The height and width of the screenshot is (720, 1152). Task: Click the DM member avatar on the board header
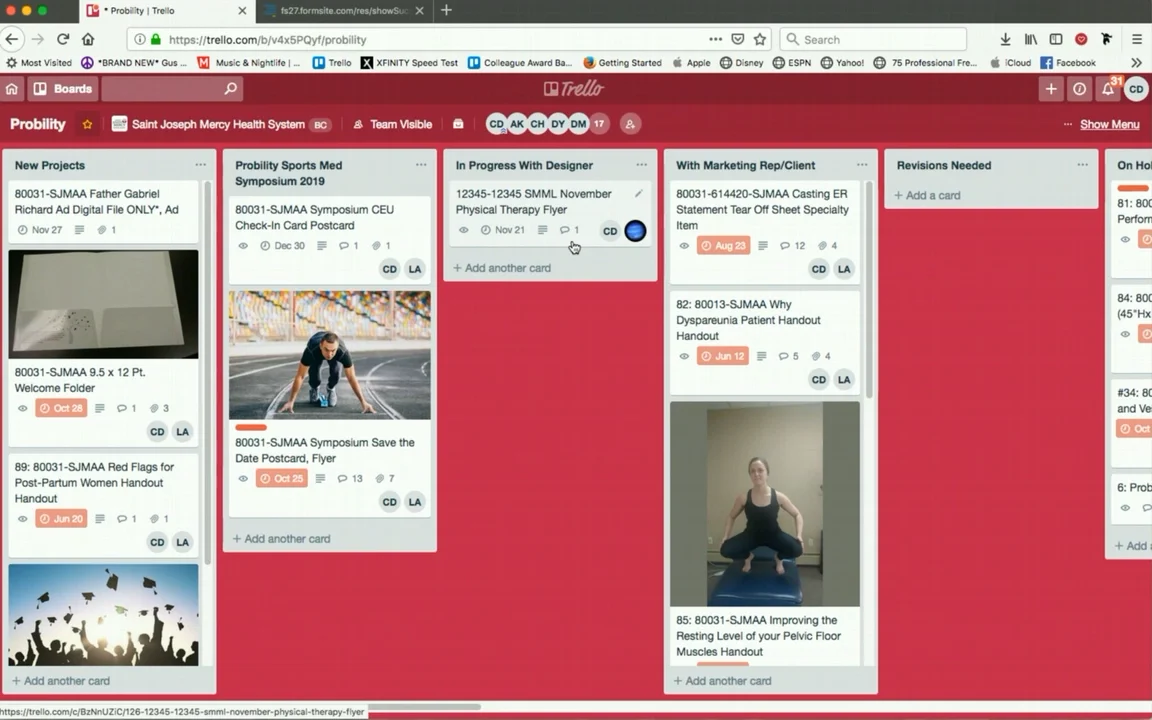point(579,124)
